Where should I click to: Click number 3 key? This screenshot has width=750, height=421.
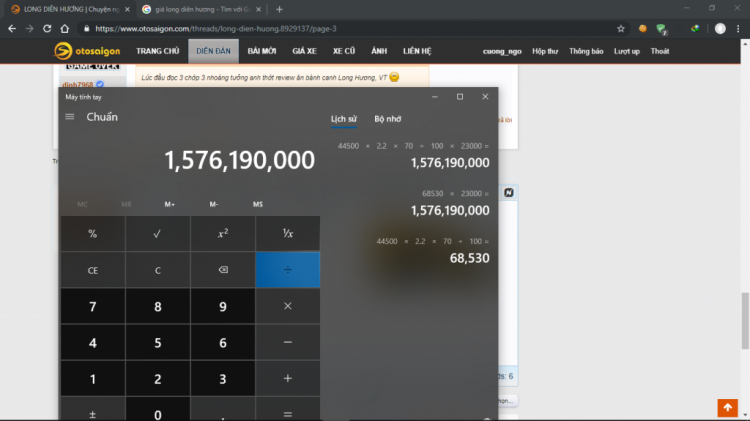[x=223, y=378]
